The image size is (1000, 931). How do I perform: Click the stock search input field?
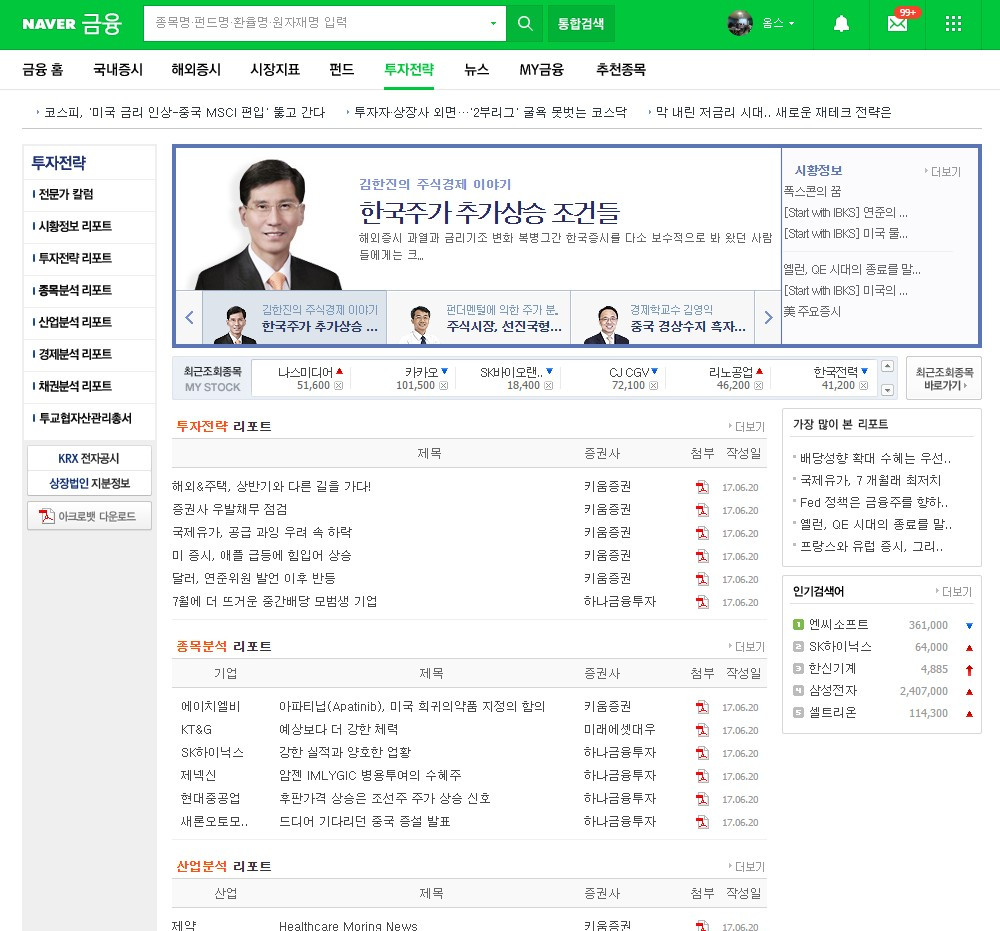point(310,22)
